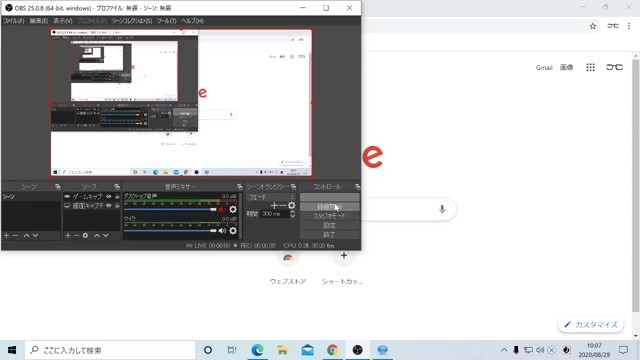640x360 pixels.
Task: Move scene down in the scene list
Action: 36,236
